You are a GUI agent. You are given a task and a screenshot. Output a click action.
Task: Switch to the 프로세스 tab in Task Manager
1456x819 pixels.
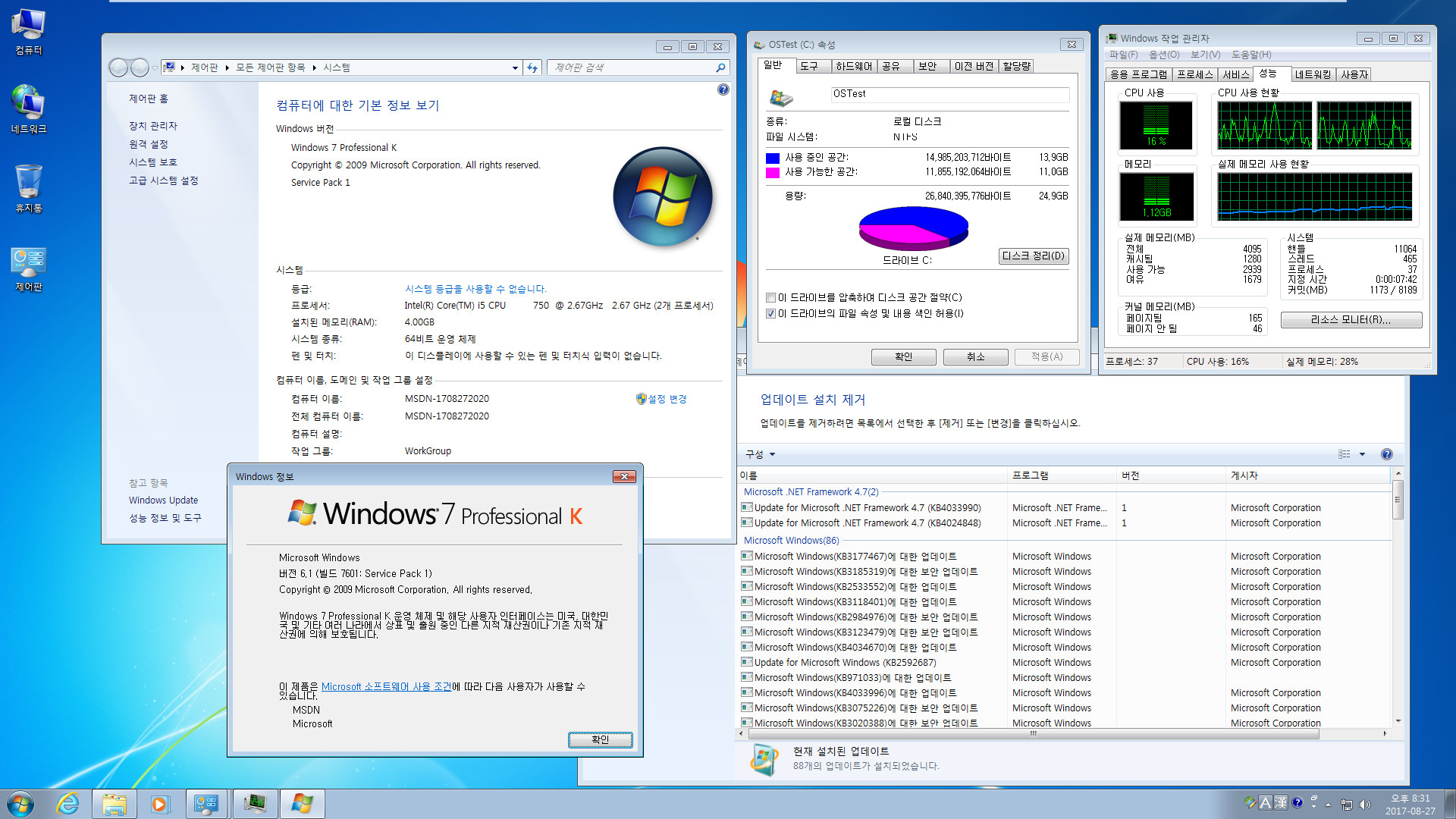click(x=1195, y=74)
